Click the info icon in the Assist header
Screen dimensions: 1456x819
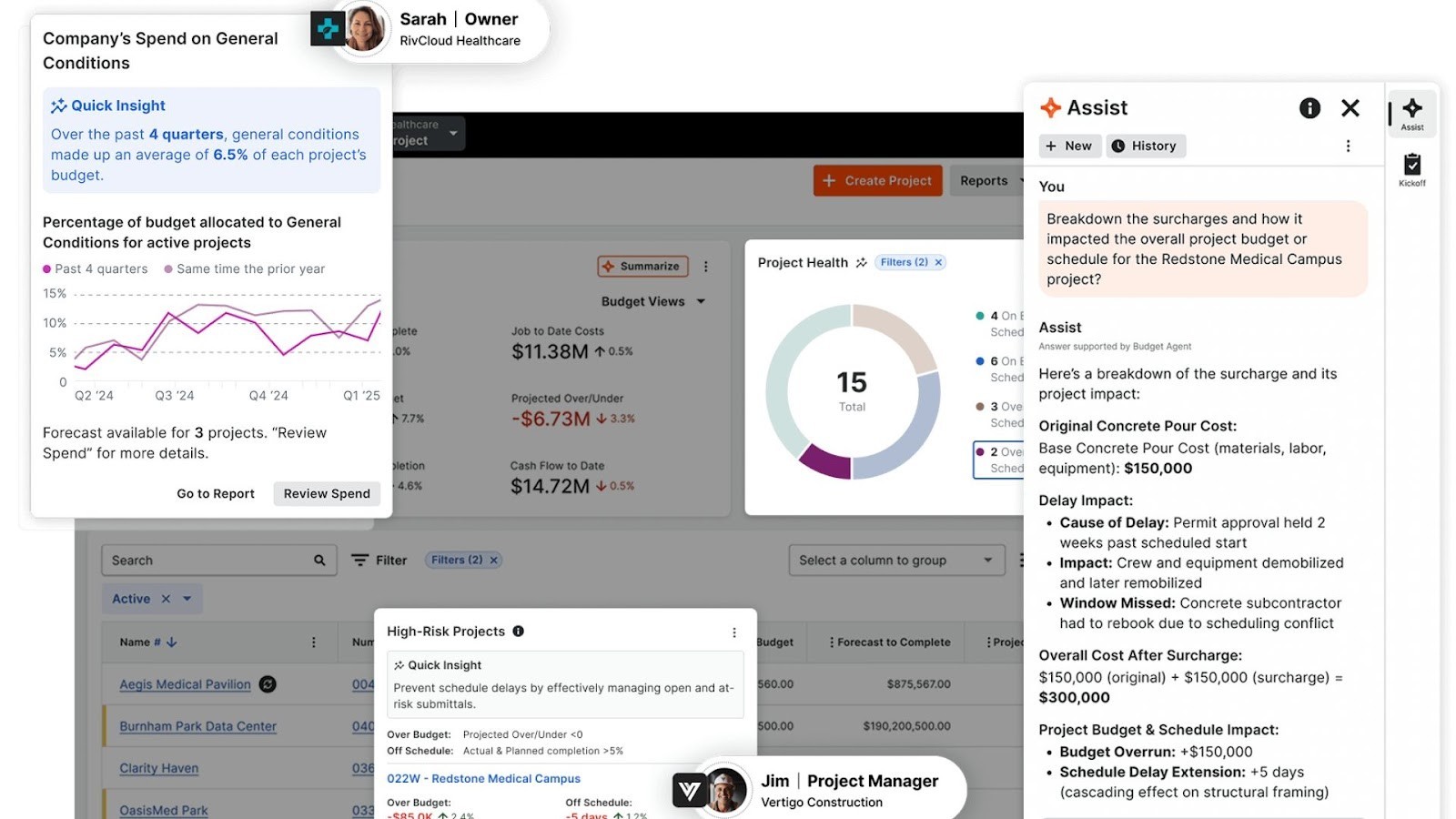click(x=1309, y=107)
